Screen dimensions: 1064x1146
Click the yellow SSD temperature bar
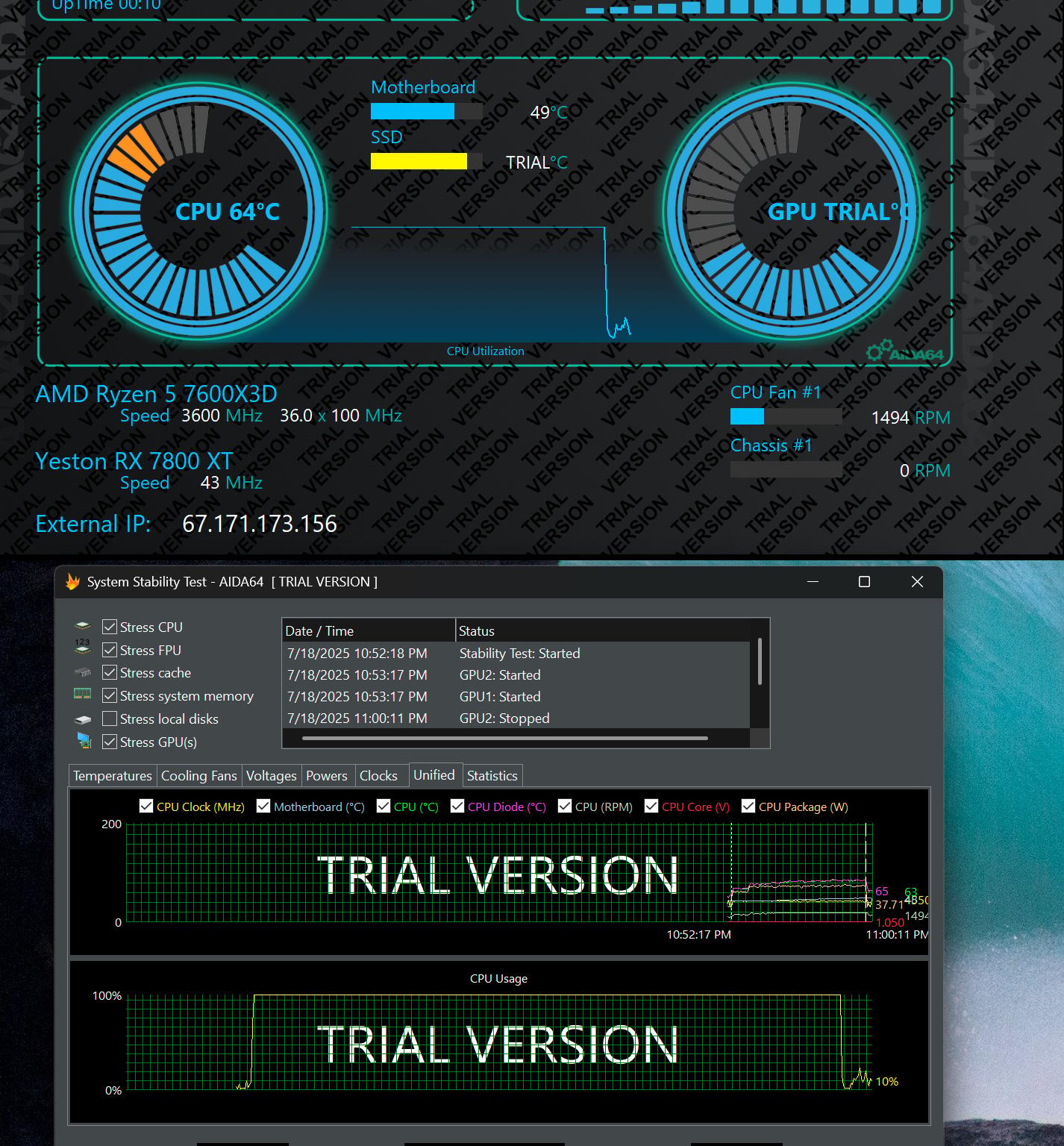click(427, 161)
